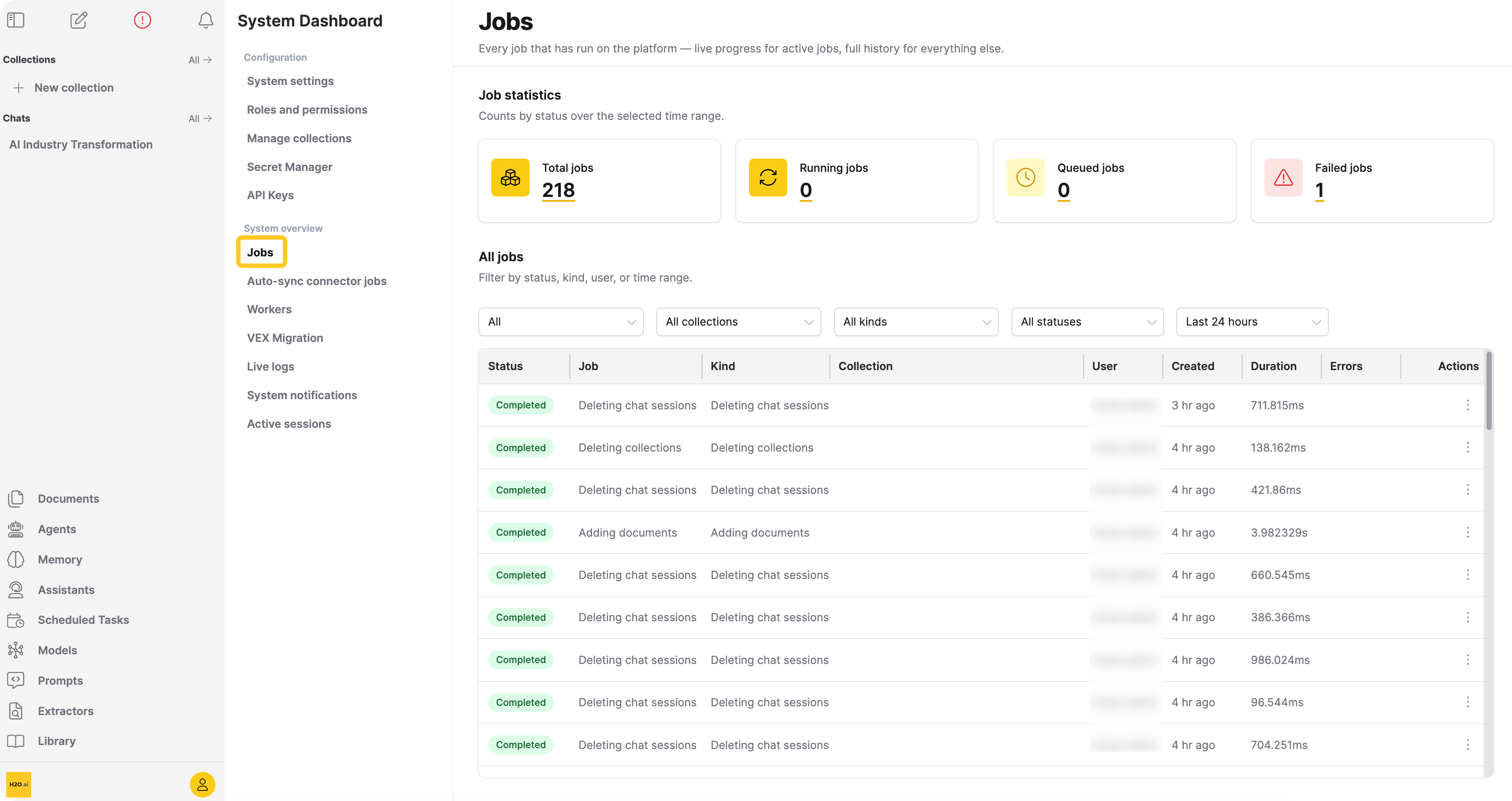Click the Running jobs count 0
Viewport: 1512px width, 801px height.
(806, 191)
